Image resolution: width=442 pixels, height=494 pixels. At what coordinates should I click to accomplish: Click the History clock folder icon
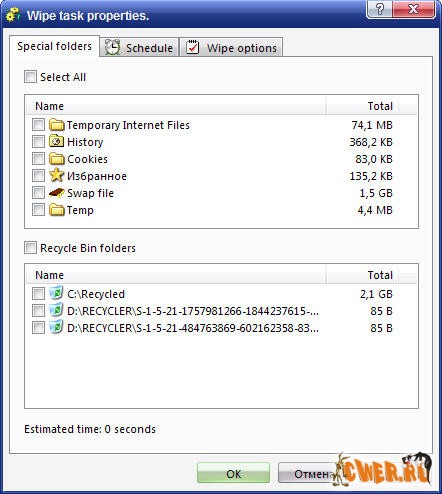click(x=57, y=142)
